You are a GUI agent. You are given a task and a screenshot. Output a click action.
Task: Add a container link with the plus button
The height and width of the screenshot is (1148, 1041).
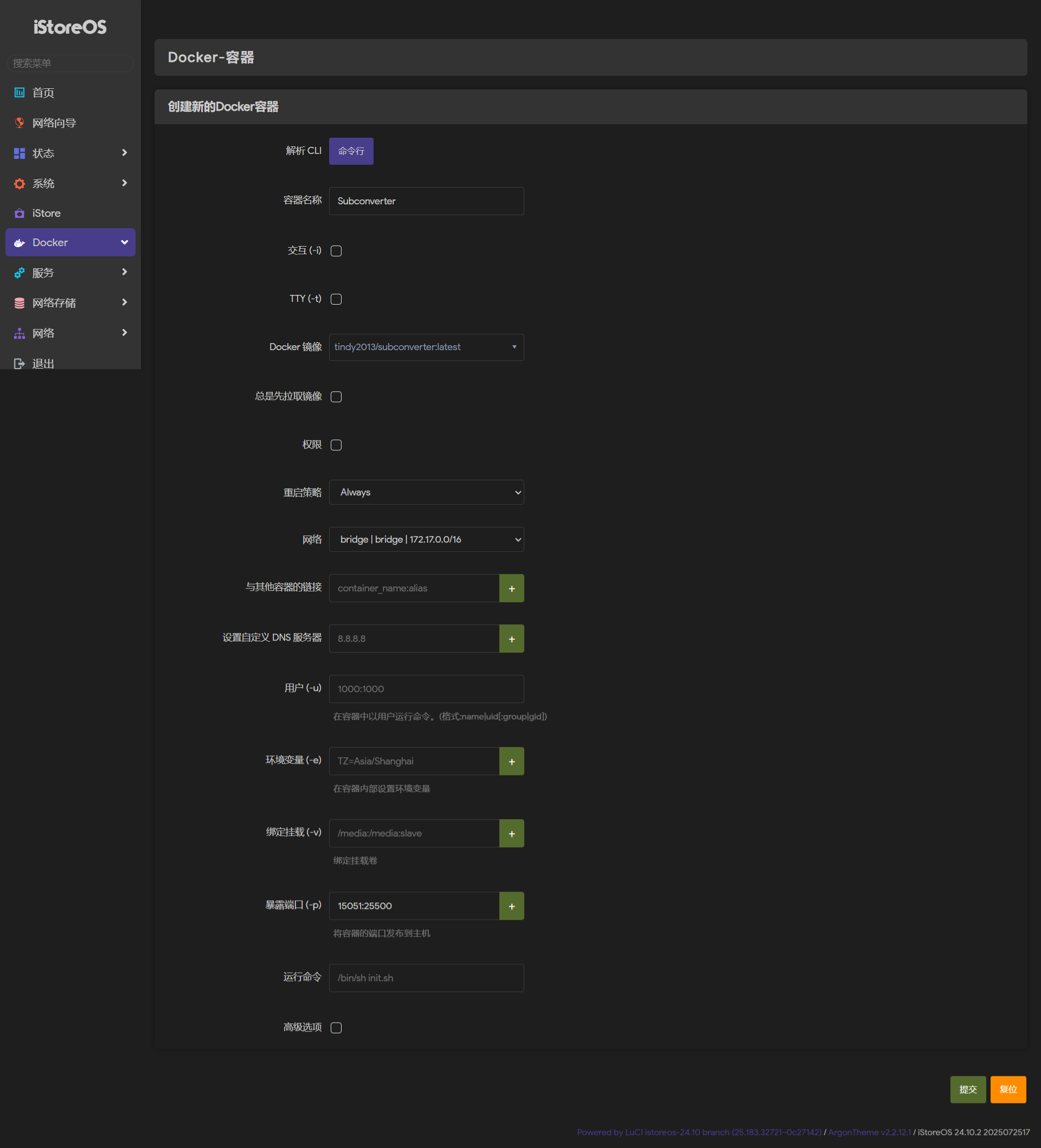(511, 588)
